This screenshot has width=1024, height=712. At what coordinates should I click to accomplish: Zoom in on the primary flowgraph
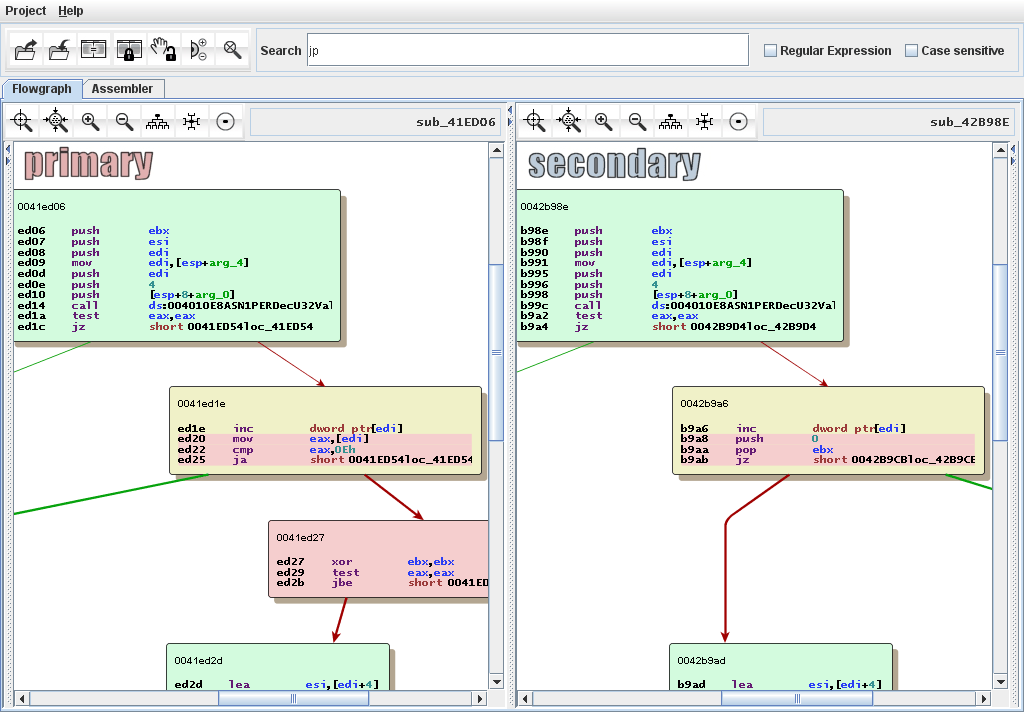pos(90,121)
